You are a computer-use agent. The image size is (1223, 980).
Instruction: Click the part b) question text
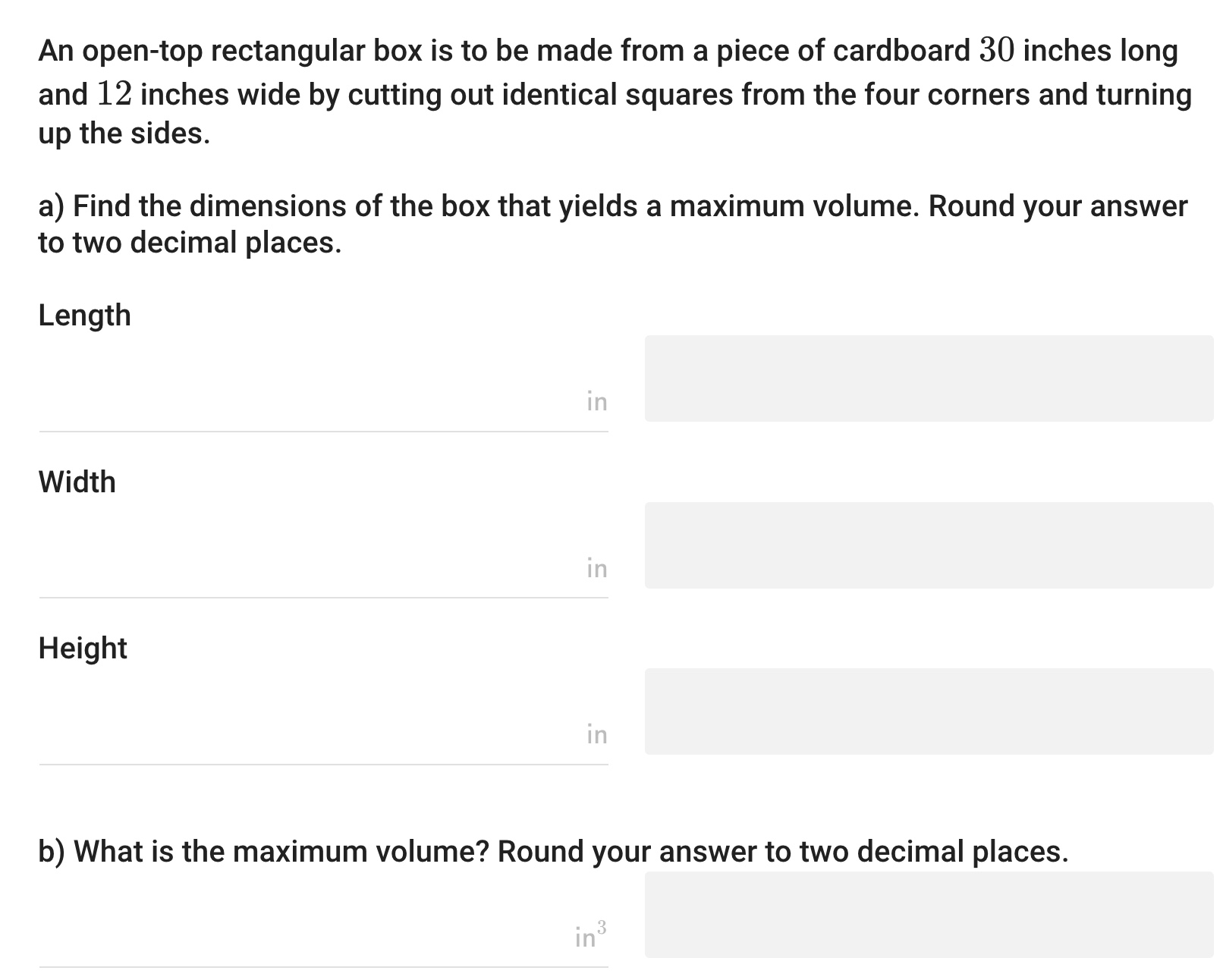[552, 851]
